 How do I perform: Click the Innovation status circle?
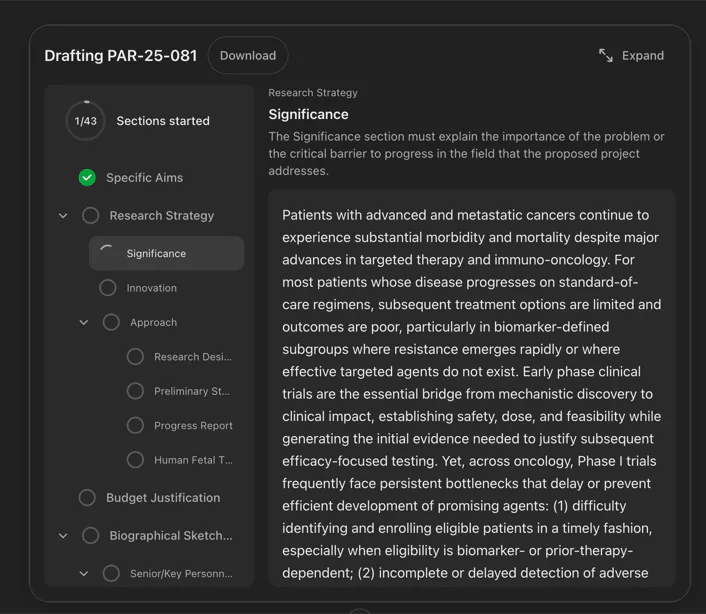[x=108, y=288]
